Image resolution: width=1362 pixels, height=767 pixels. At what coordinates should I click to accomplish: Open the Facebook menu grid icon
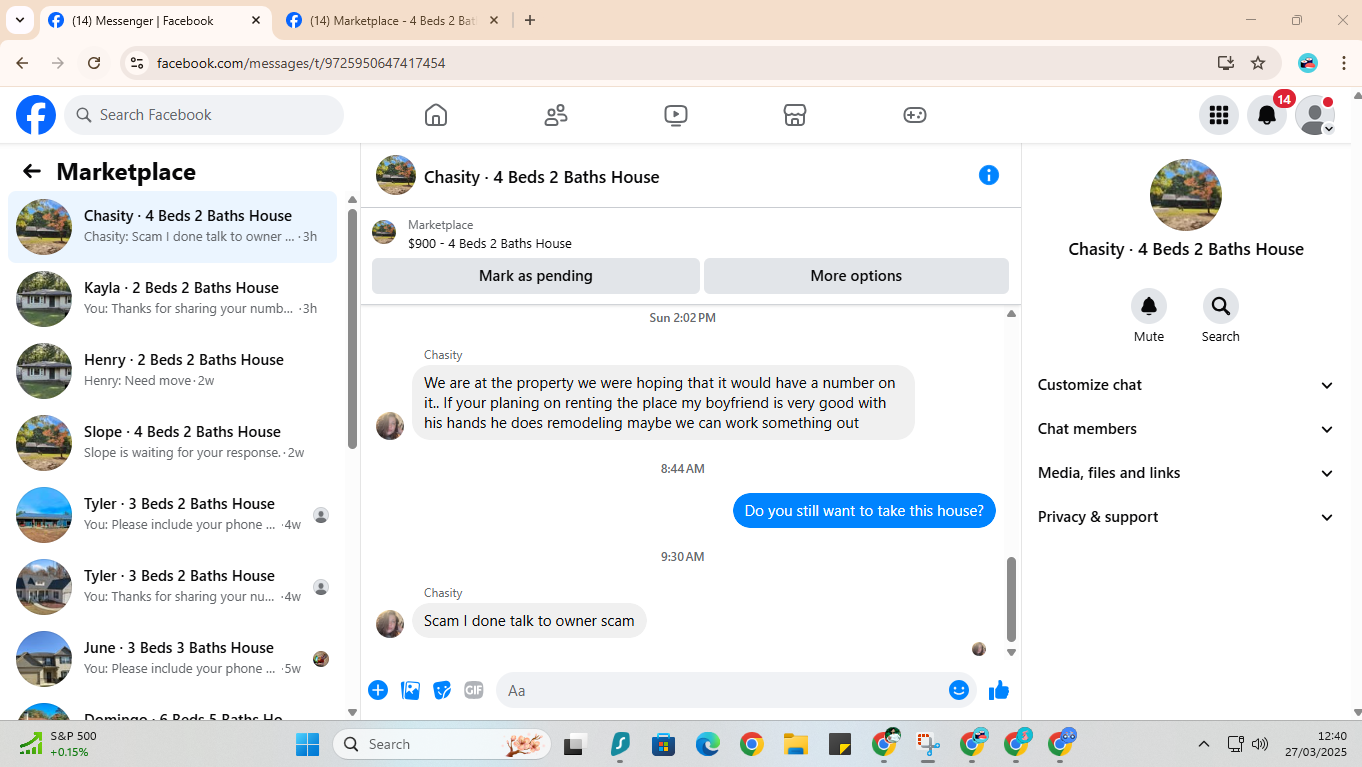tap(1218, 115)
